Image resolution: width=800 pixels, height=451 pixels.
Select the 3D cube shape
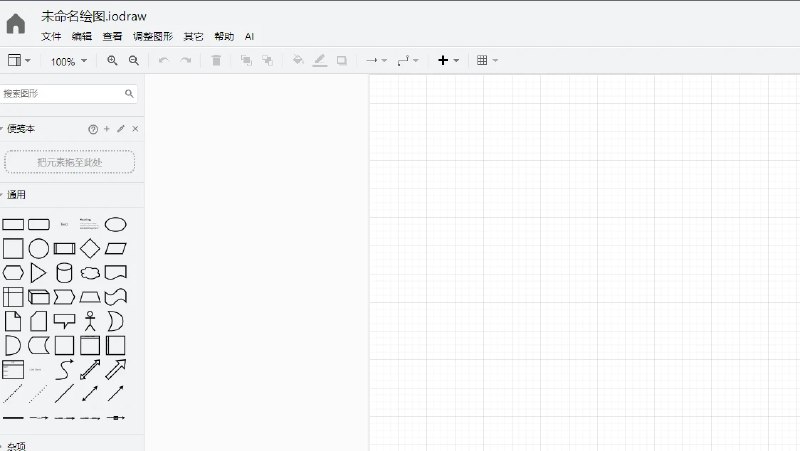(x=39, y=297)
